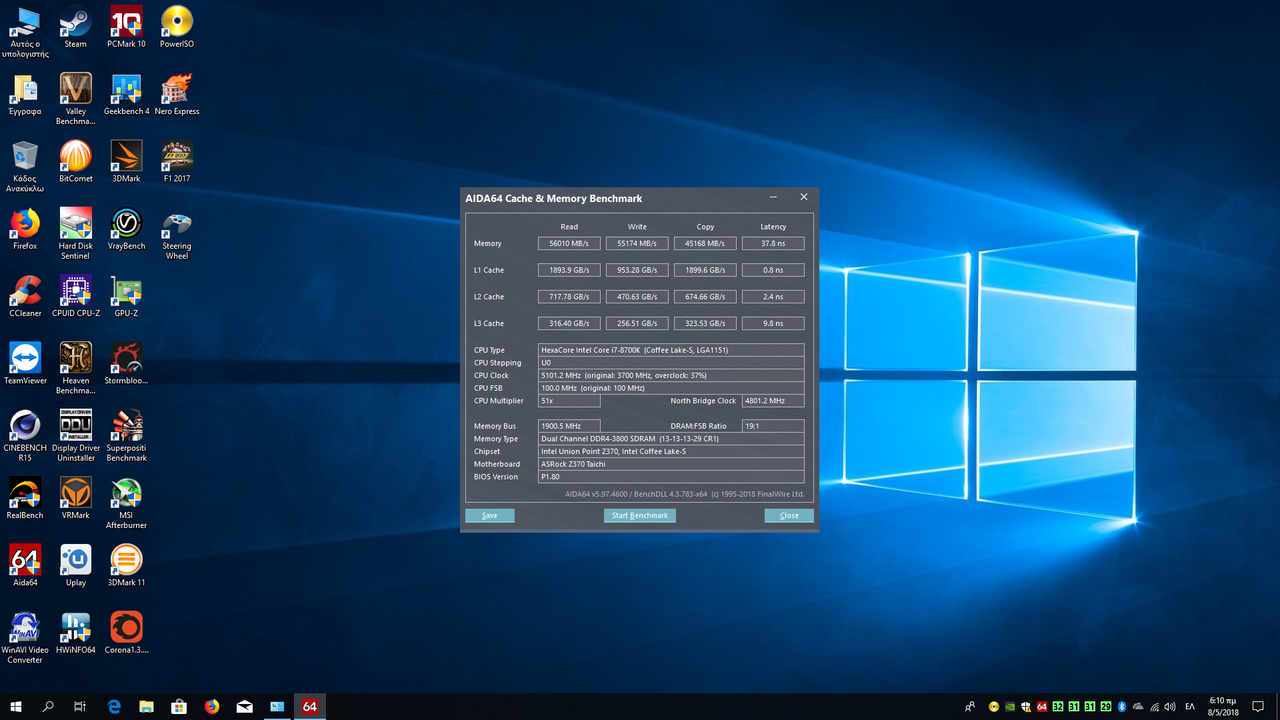
Task: Open Task View in taskbar
Action: click(x=80, y=706)
